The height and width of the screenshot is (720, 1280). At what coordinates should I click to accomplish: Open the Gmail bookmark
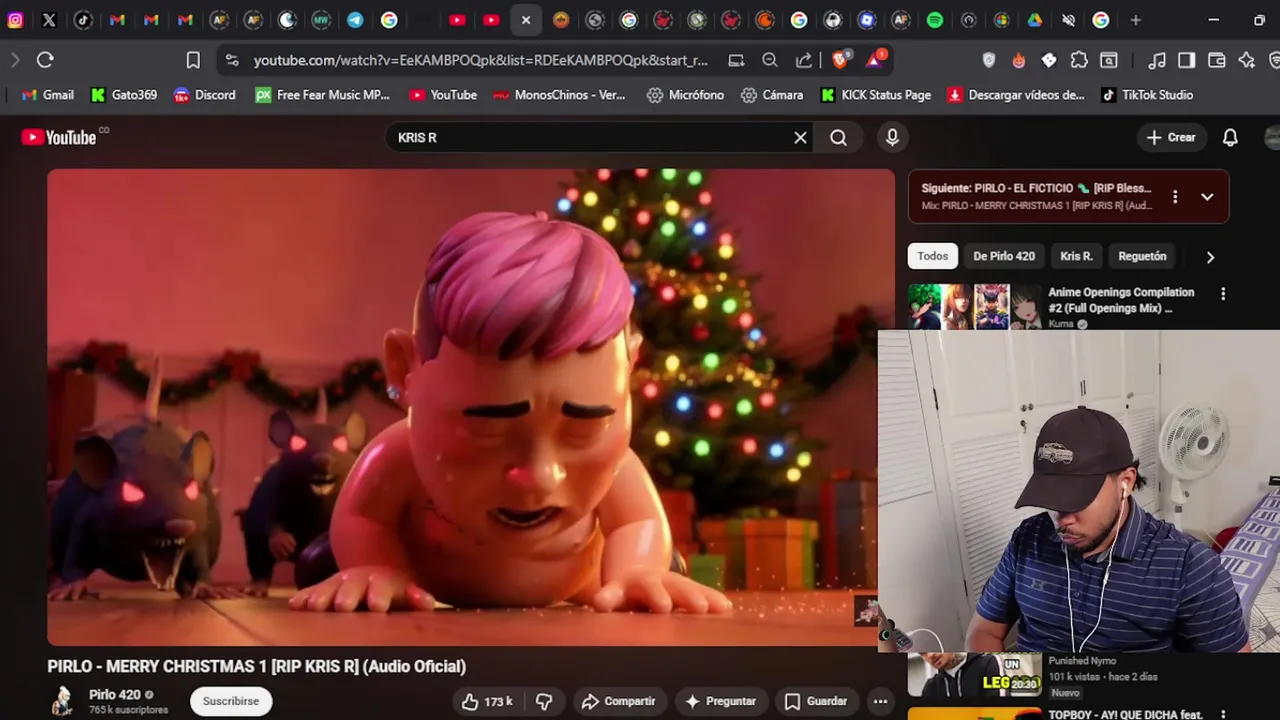click(48, 95)
